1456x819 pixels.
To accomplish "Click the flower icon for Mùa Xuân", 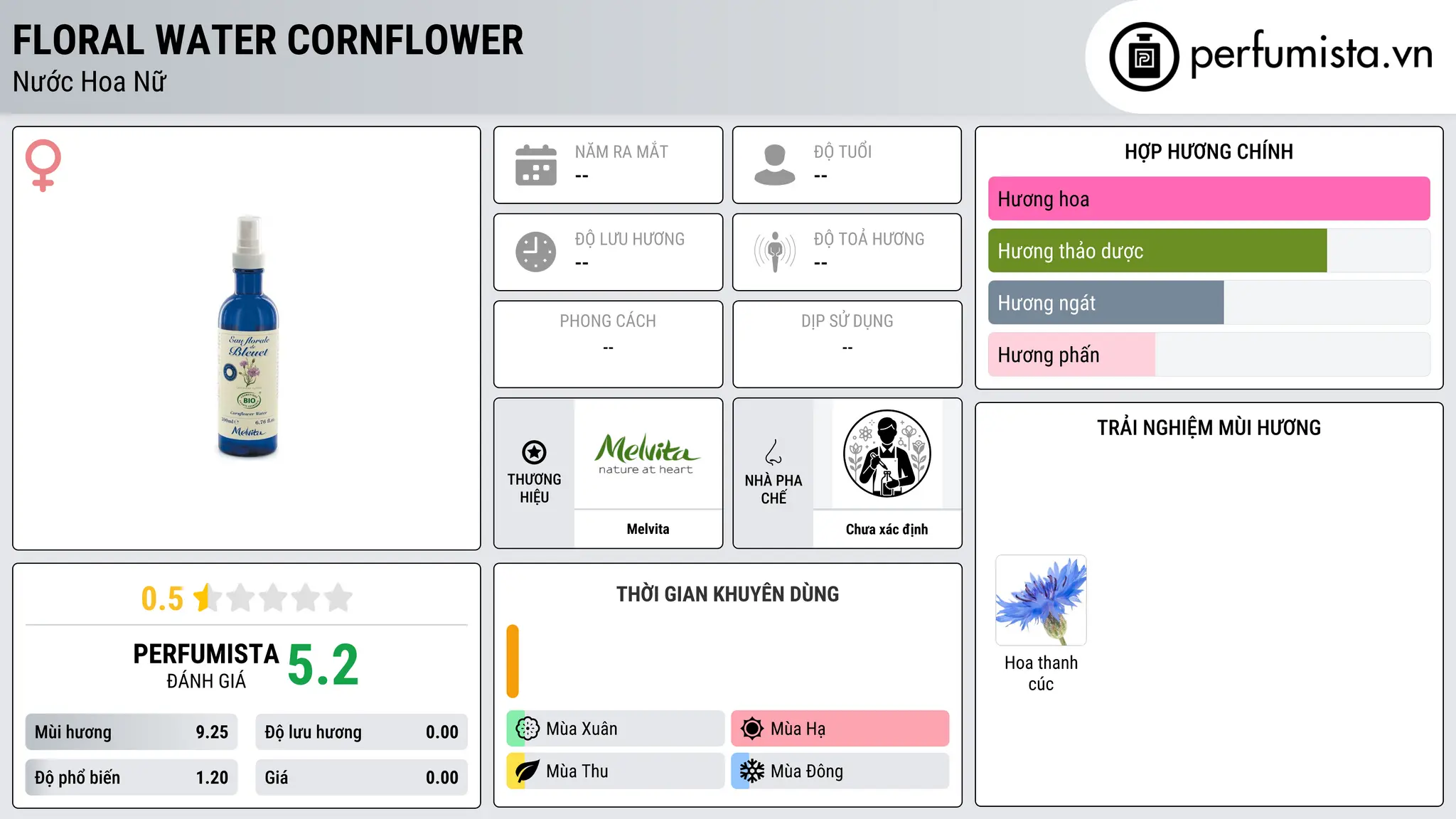I will [528, 729].
